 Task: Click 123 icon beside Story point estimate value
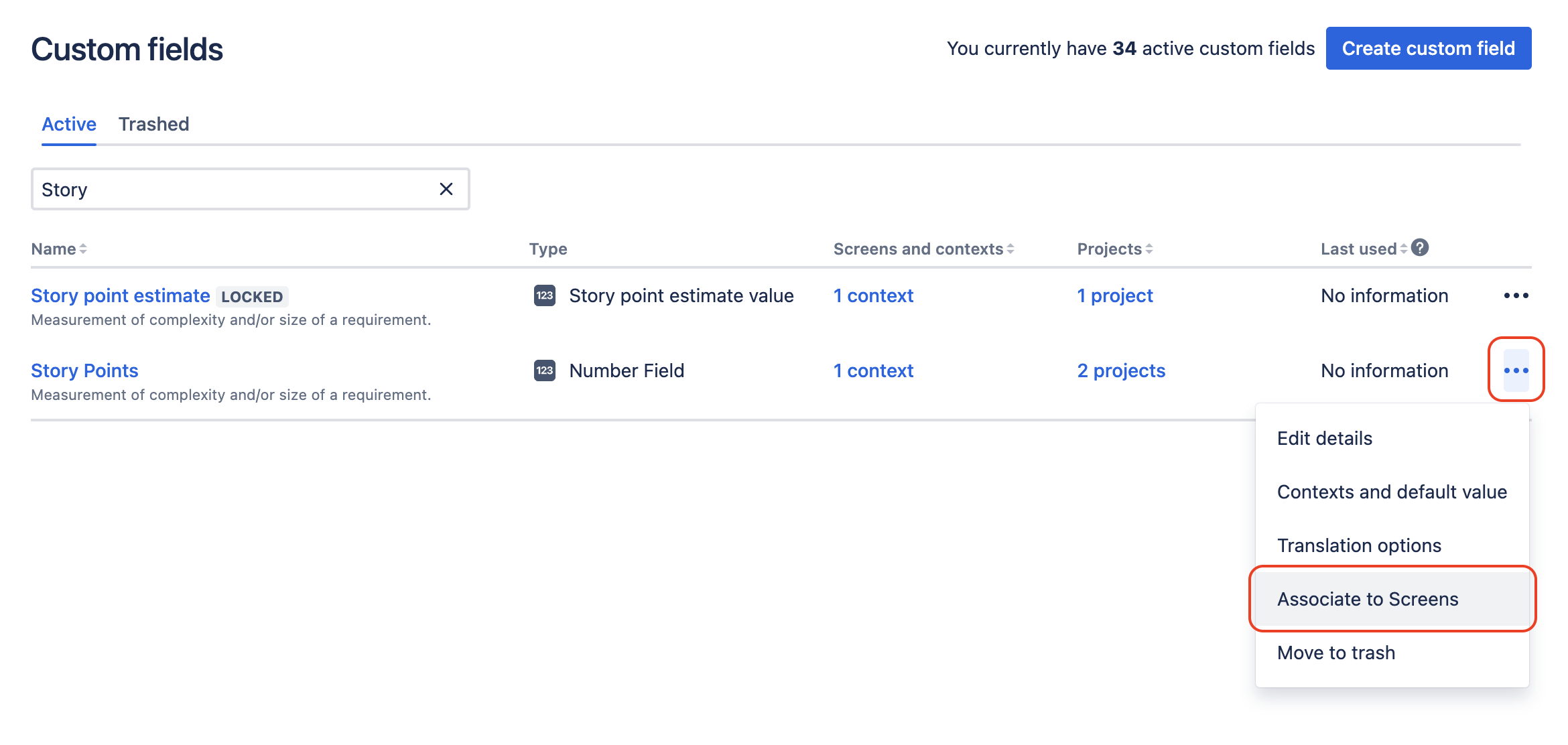coord(545,295)
